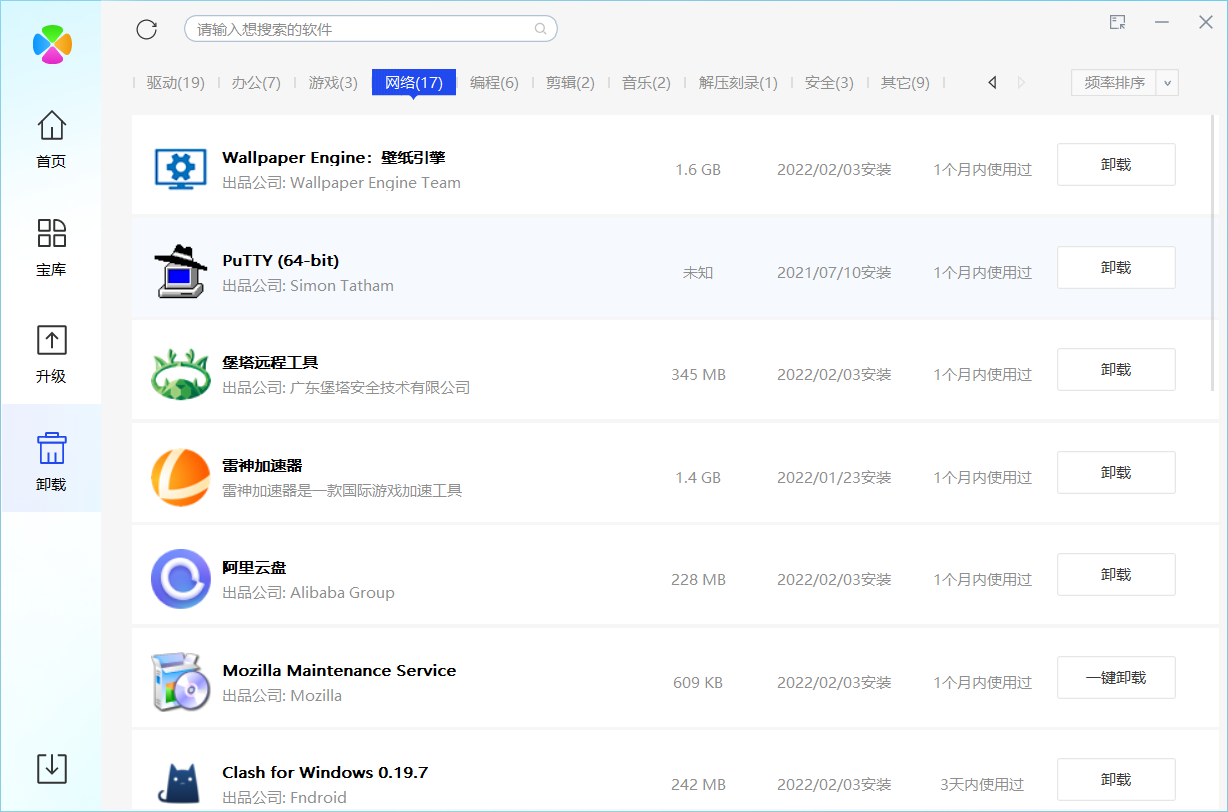1228x812 pixels.
Task: Click the 堡塔远程工具 name text
Action: (x=270, y=362)
